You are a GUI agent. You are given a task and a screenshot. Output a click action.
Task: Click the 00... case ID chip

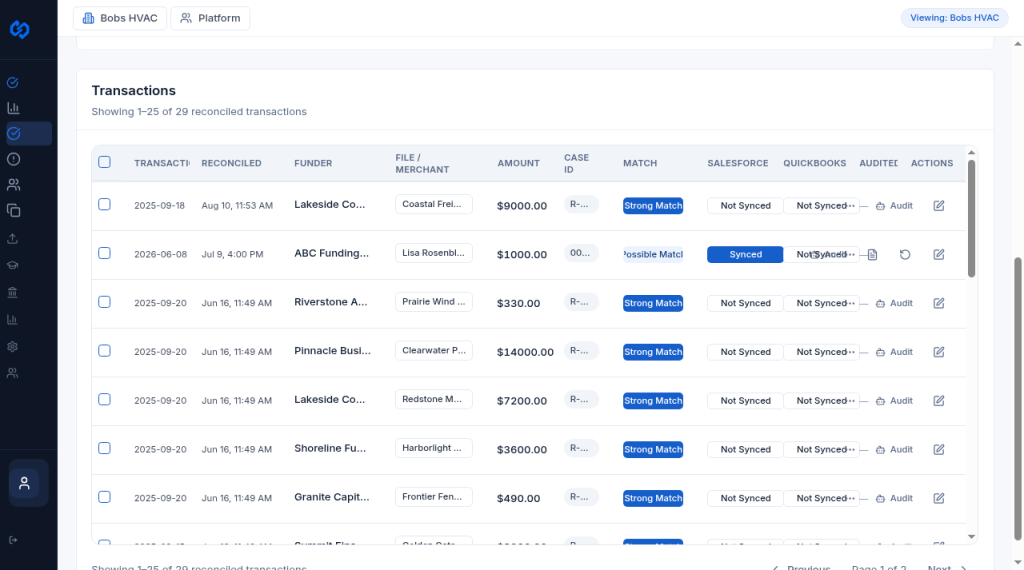pos(581,253)
